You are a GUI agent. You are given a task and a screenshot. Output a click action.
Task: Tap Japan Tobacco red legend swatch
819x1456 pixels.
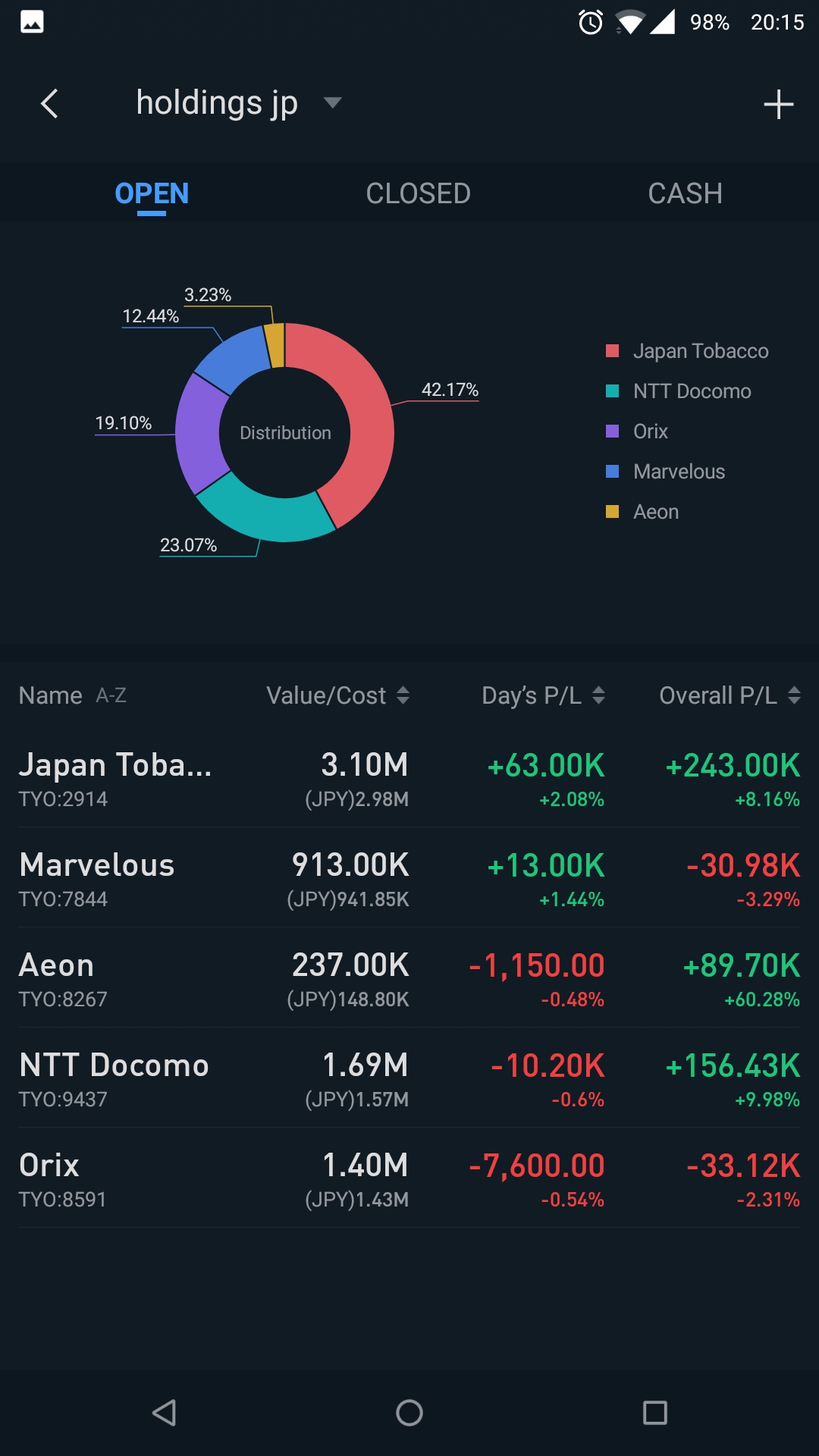[613, 351]
